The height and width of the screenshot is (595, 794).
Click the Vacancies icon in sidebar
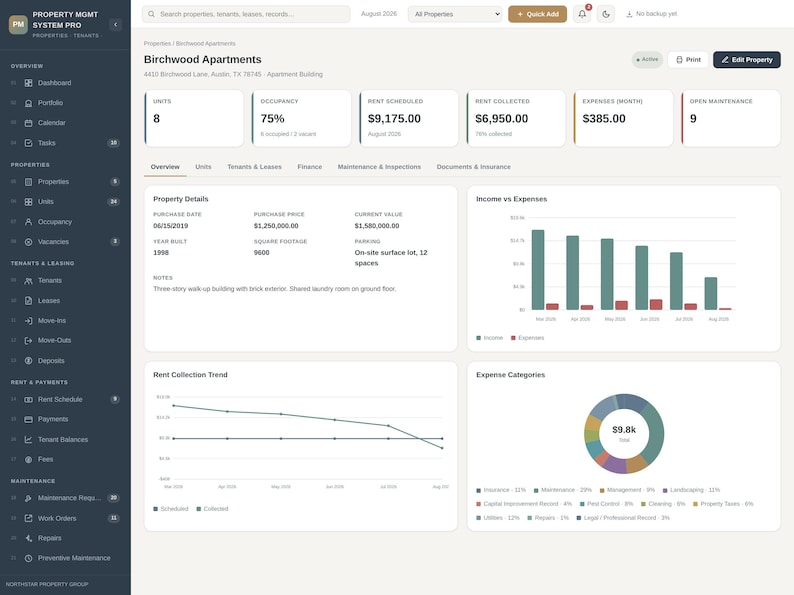click(x=28, y=242)
